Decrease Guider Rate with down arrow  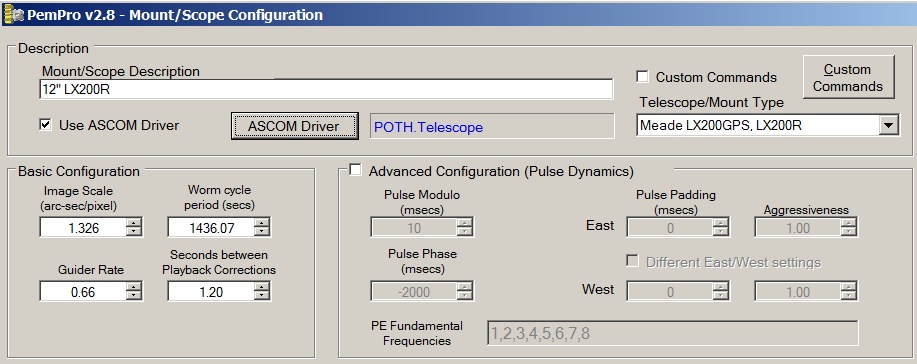[x=135, y=296]
